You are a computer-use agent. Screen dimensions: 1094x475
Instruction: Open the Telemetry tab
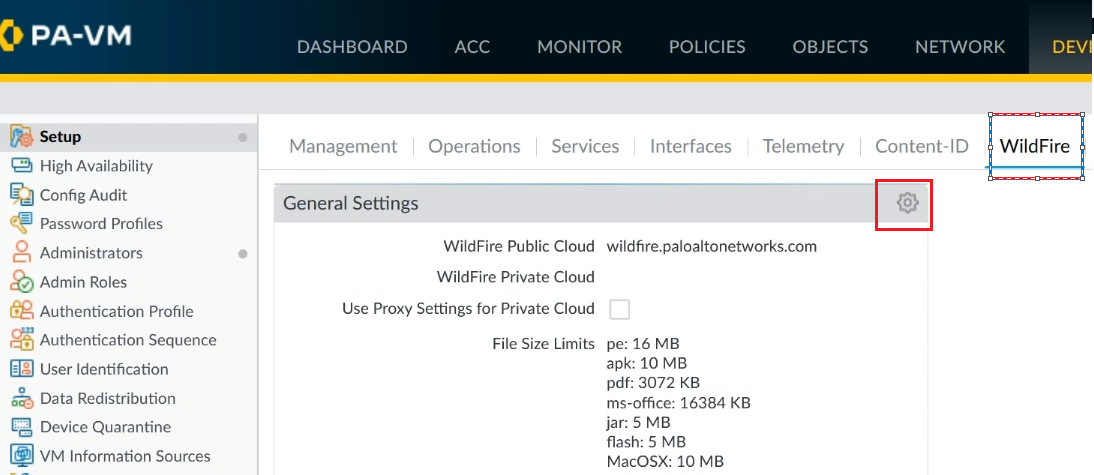click(803, 146)
